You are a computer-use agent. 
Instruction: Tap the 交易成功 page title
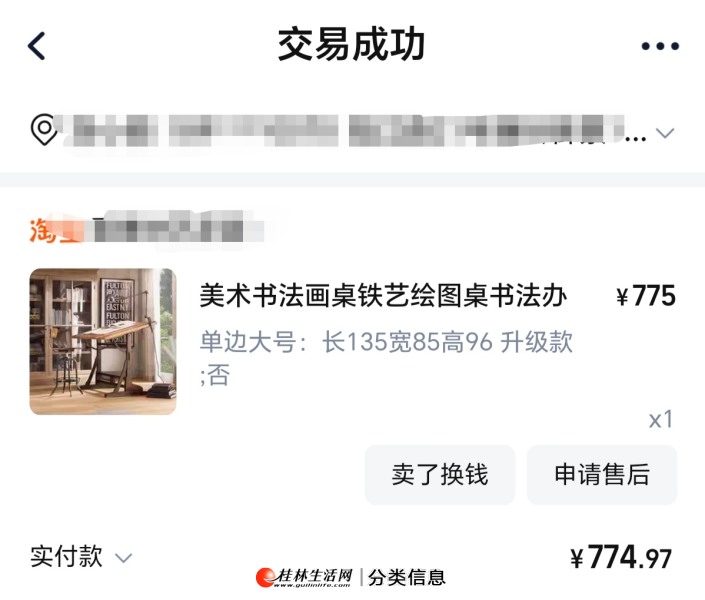pyautogui.click(x=351, y=44)
